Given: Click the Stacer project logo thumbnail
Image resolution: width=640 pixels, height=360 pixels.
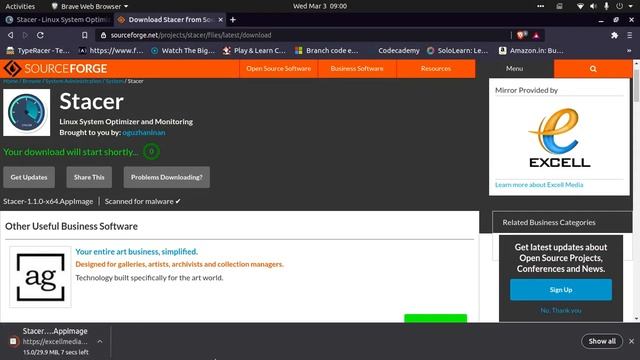Looking at the screenshot, I should pos(27,113).
